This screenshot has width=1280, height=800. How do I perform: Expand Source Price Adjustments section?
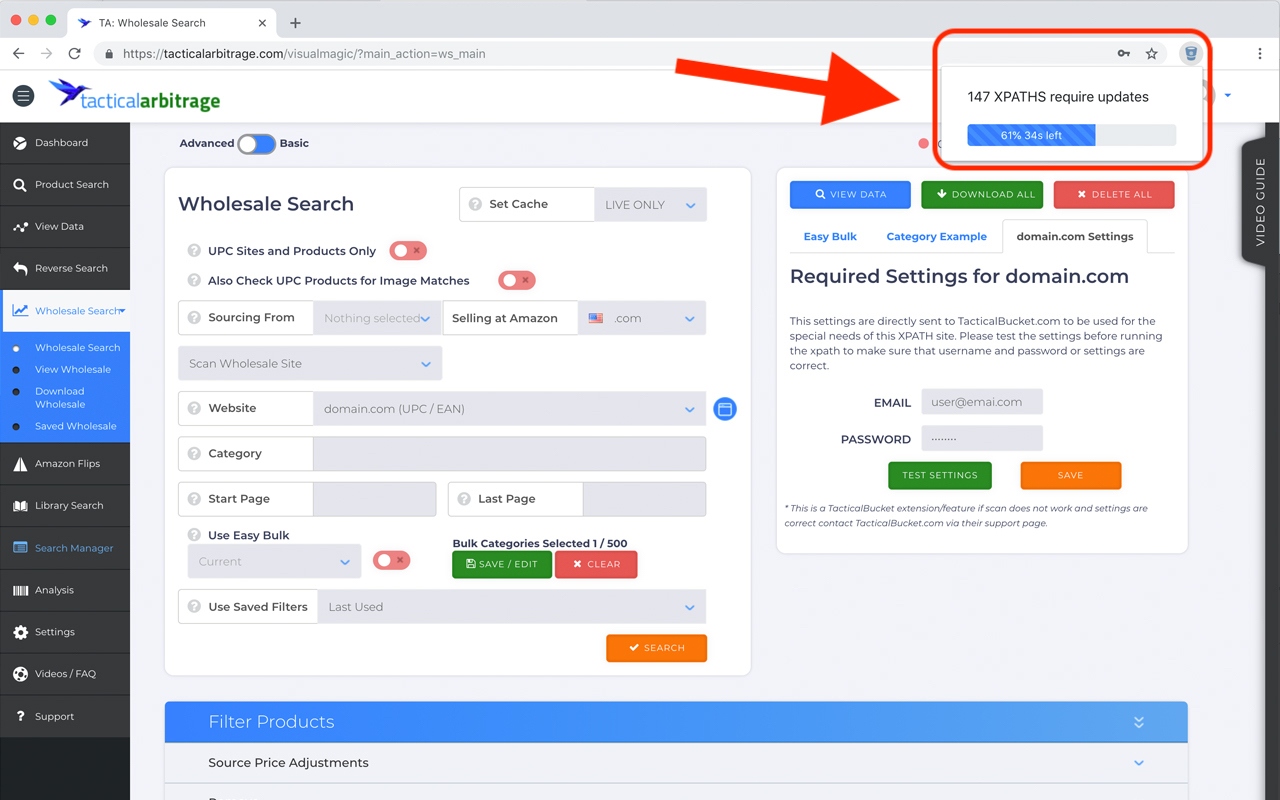[676, 763]
